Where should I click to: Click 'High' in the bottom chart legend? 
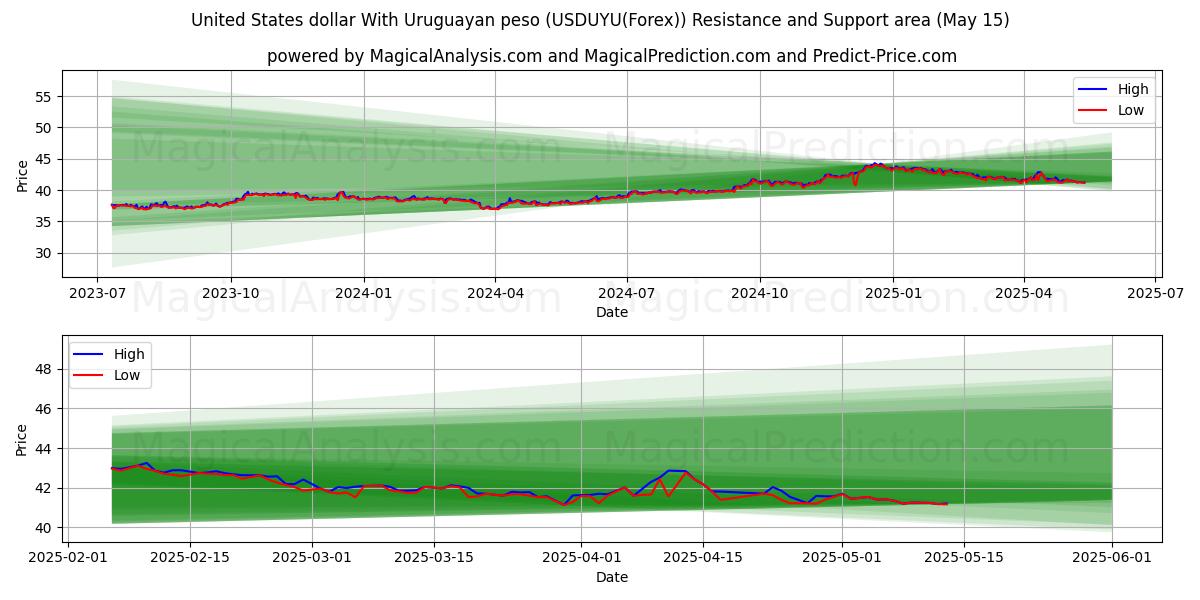point(129,354)
